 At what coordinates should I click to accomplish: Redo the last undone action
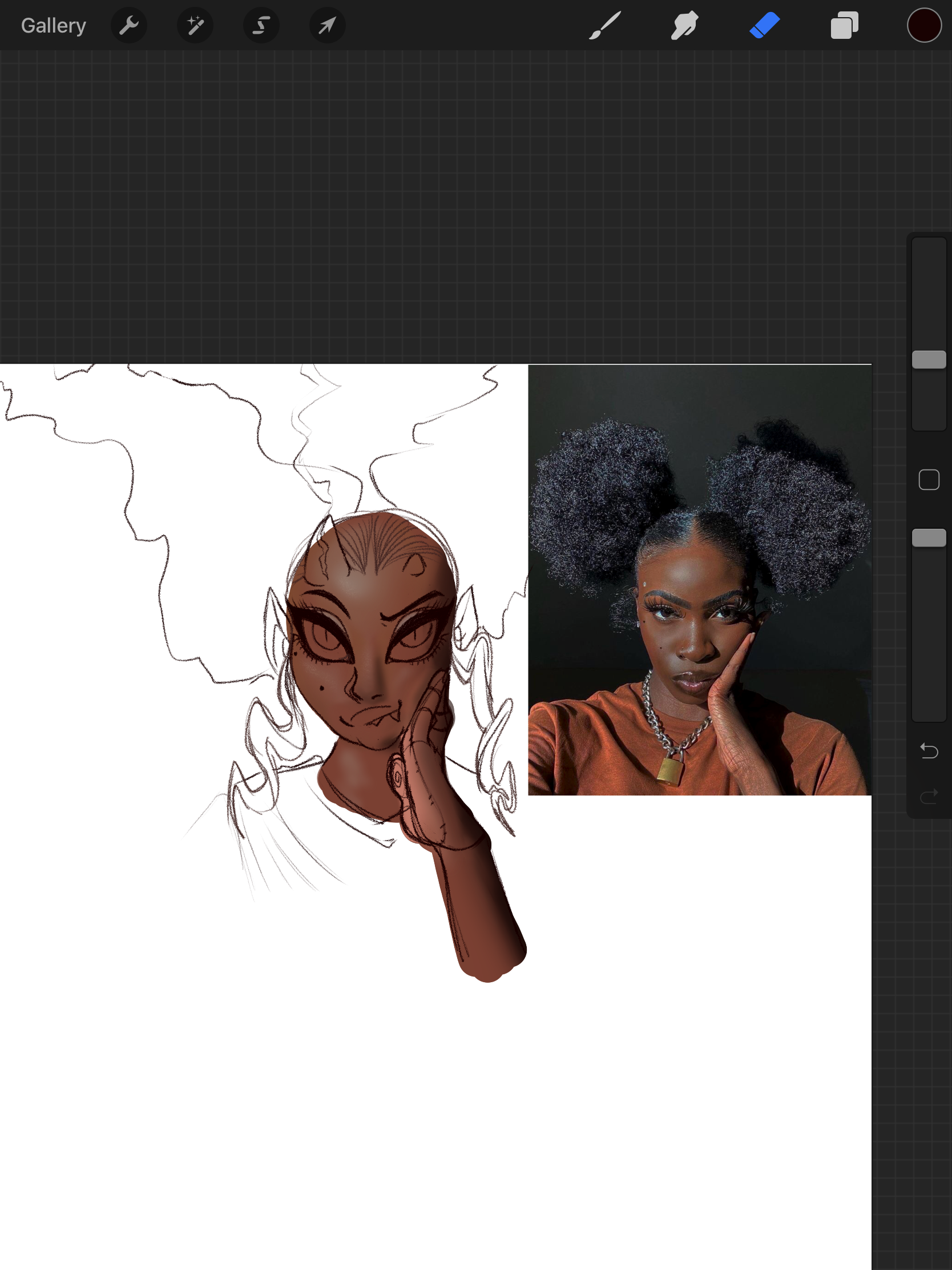click(929, 796)
